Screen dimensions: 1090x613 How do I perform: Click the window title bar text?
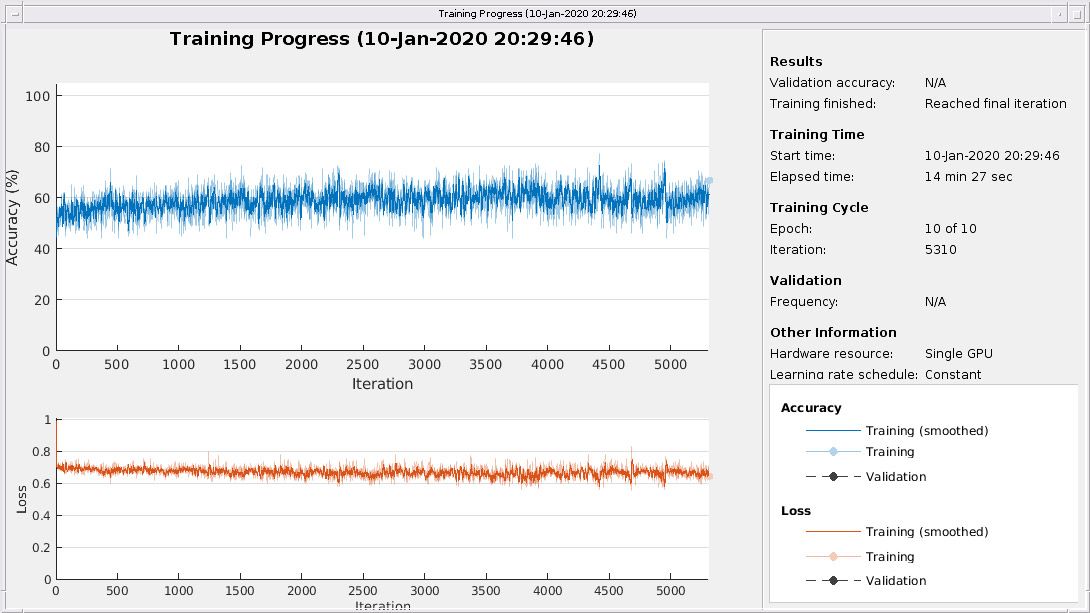(x=537, y=13)
